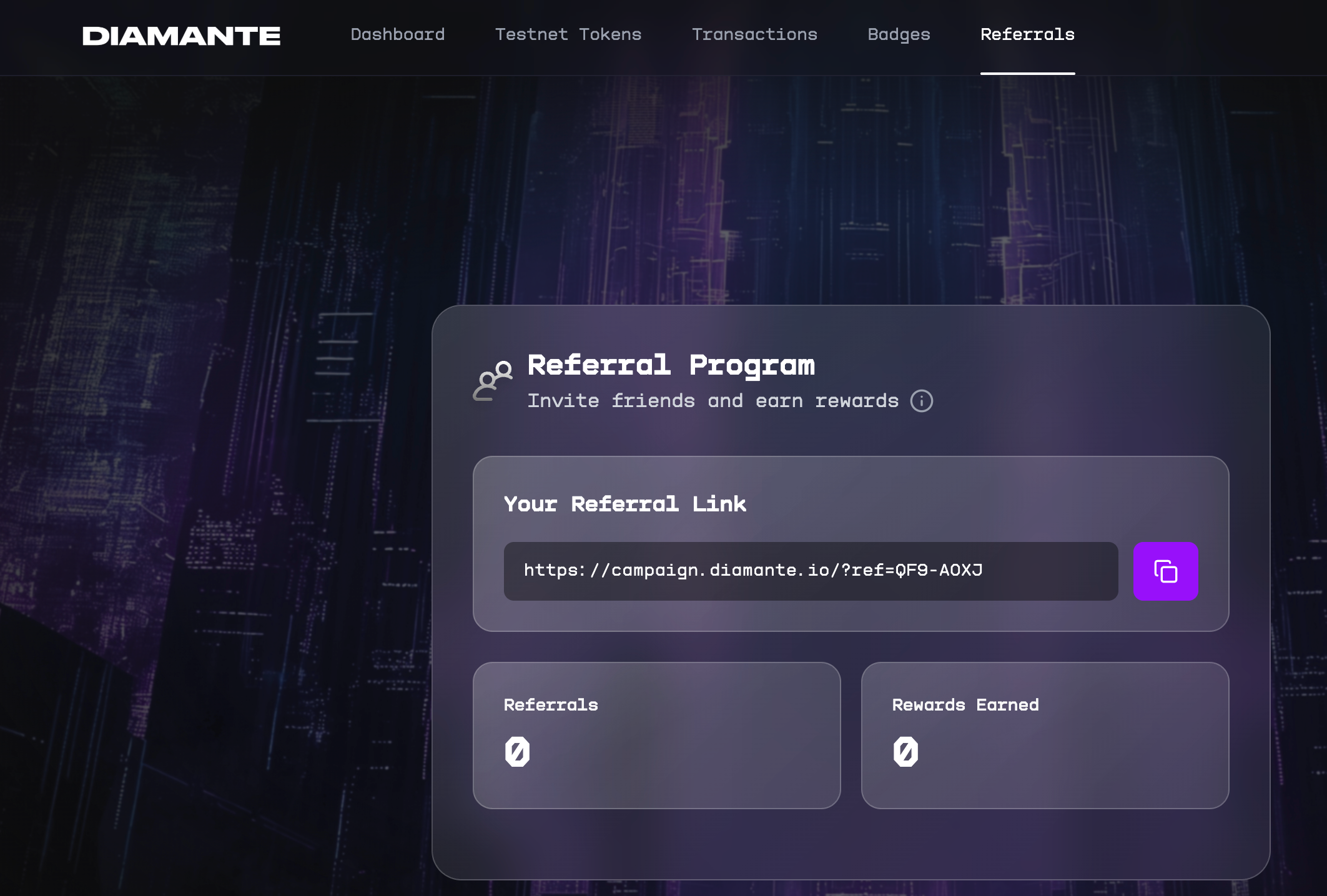Click the people icon next to Referral Program
The width and height of the screenshot is (1327, 896).
(493, 380)
